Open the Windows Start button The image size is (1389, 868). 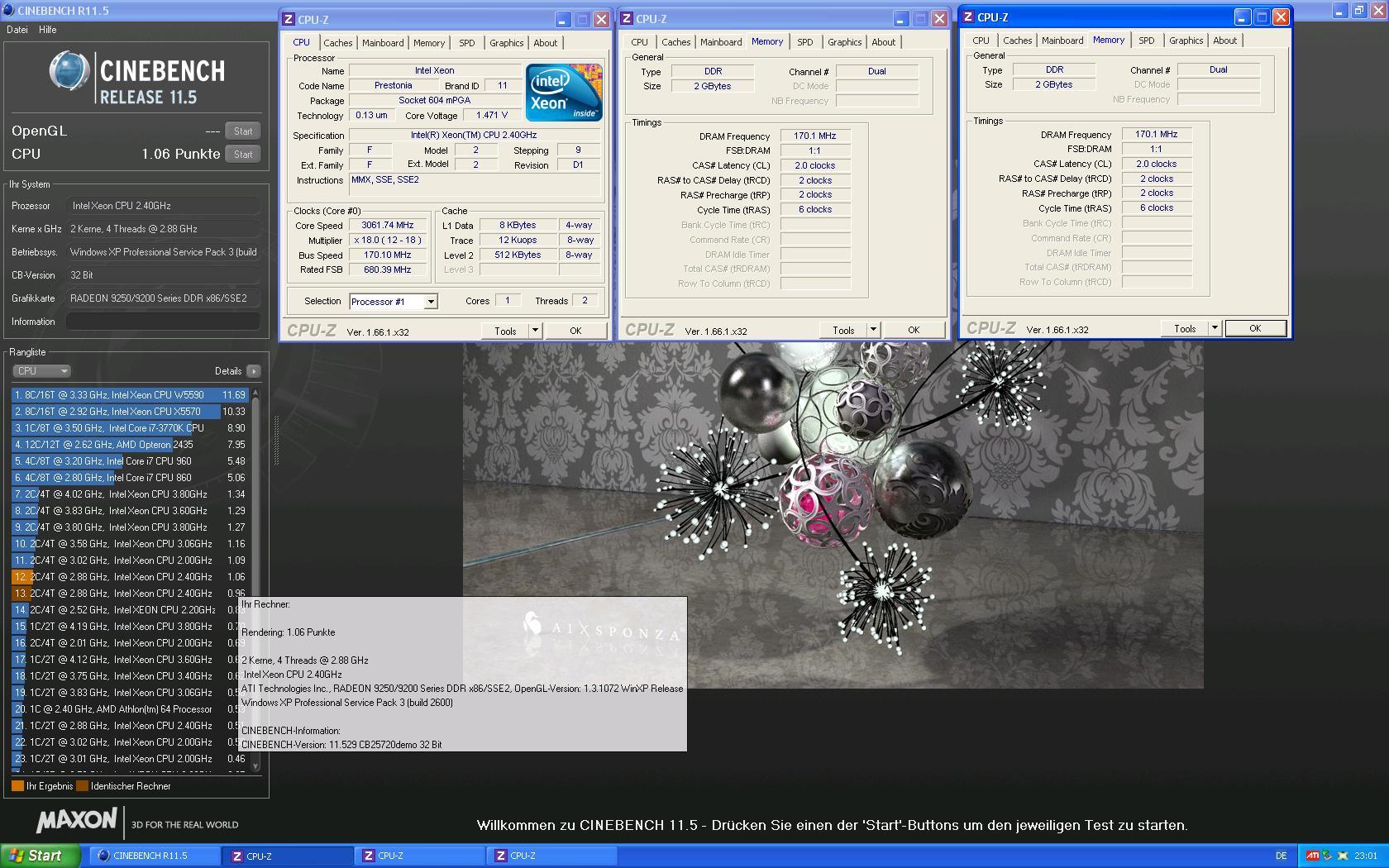pos(41,856)
